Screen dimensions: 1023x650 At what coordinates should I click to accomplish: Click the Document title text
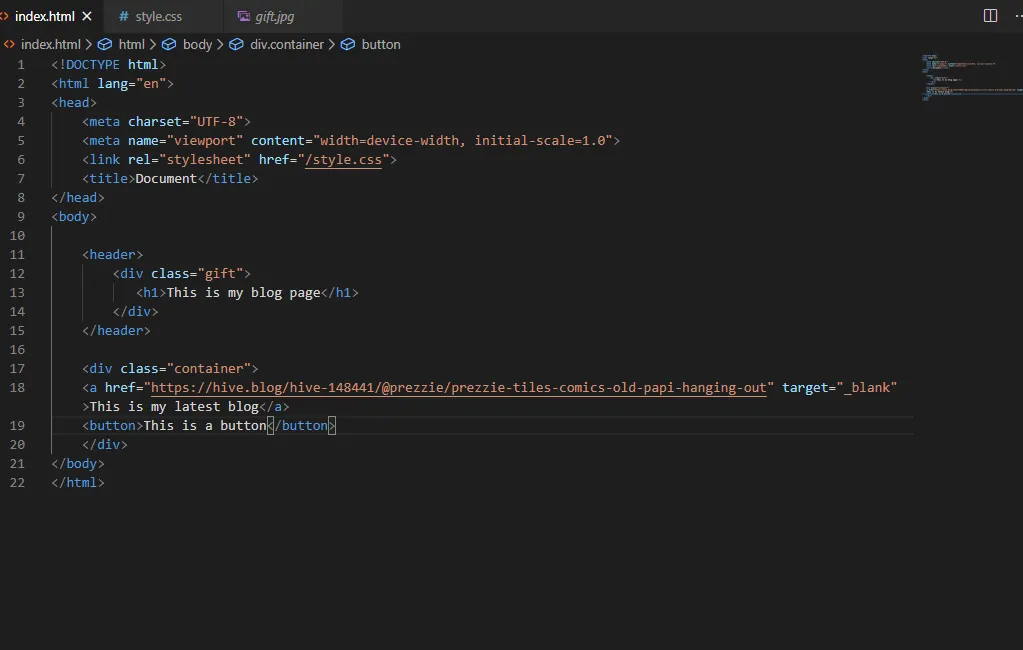166,178
